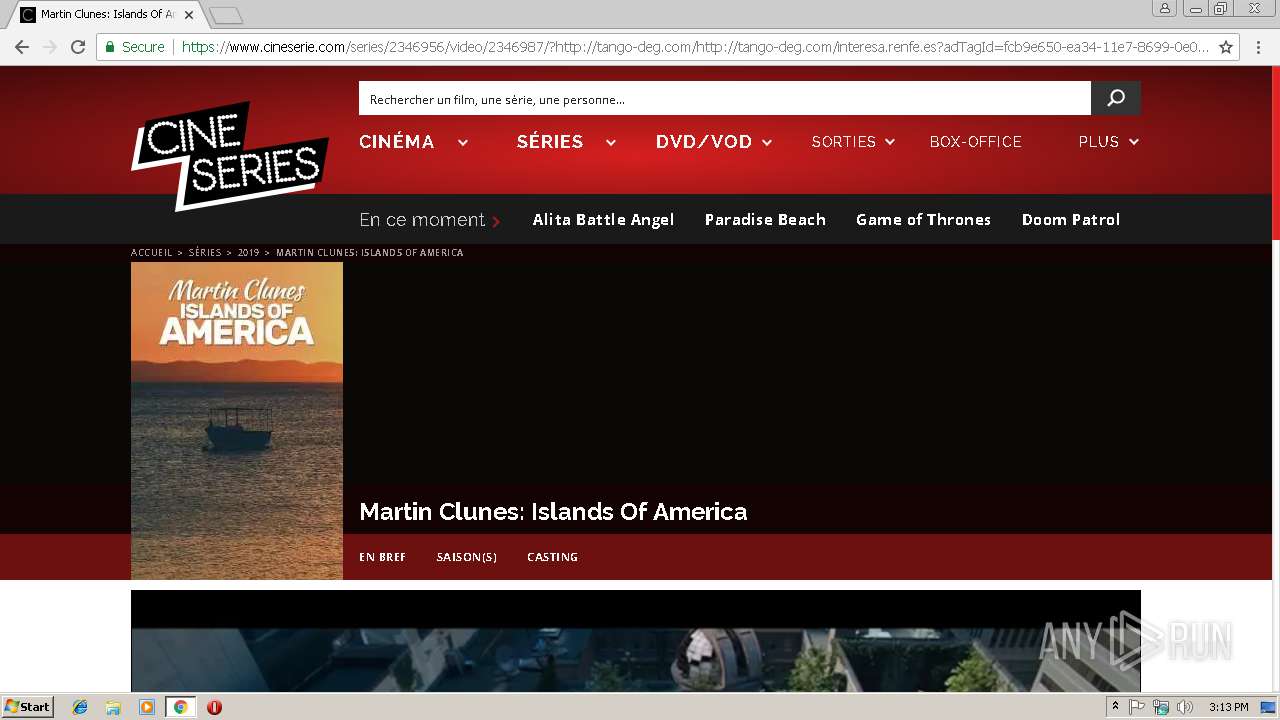Go back with browser back arrow
This screenshot has width=1280, height=720.
[x=22, y=47]
